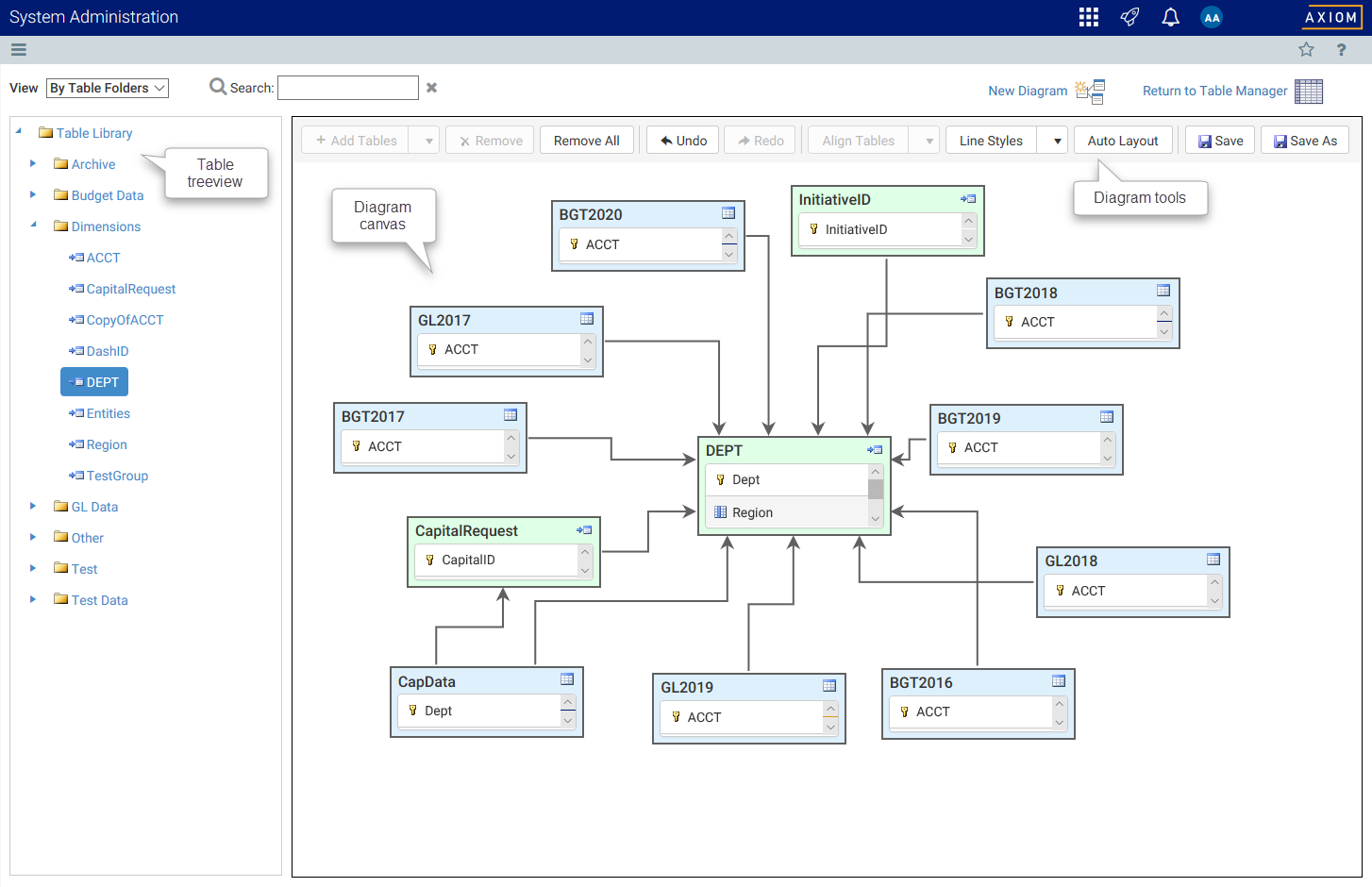The image size is (1372, 887).
Task: Select the CapitalRequest table in the tree
Action: (x=130, y=289)
